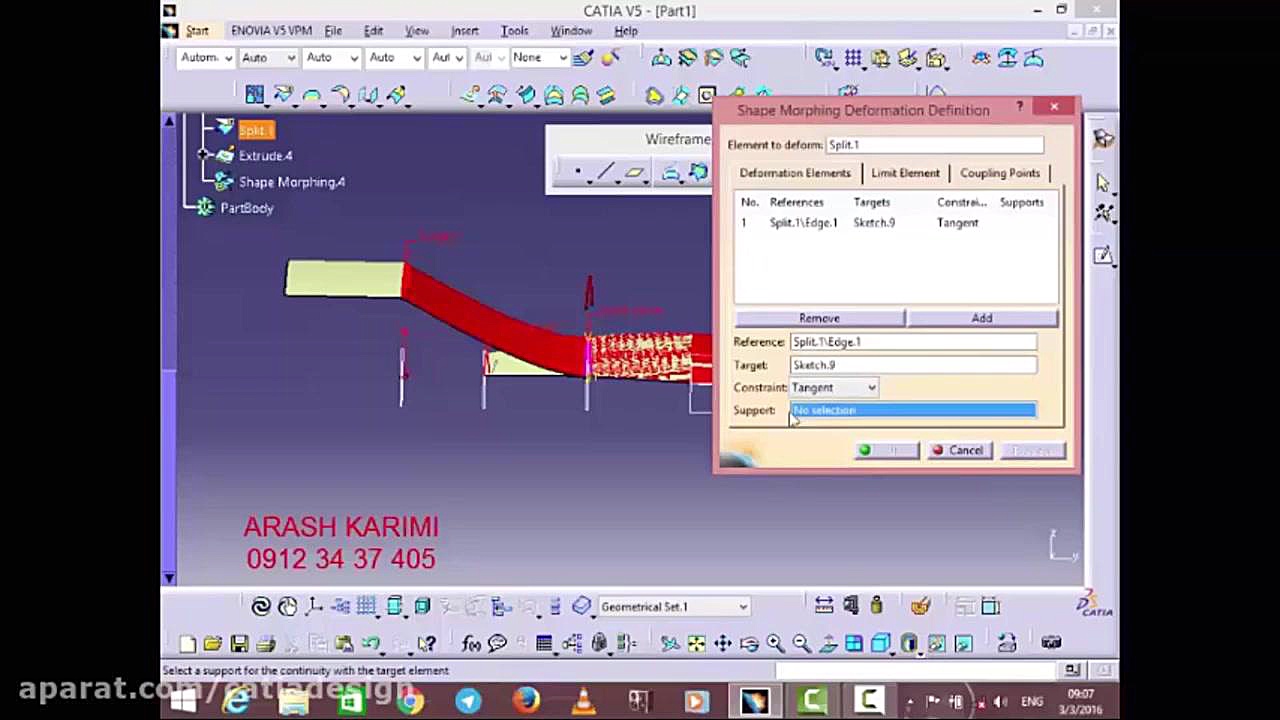Click the Support No selection field
The height and width of the screenshot is (720, 1280).
[913, 410]
